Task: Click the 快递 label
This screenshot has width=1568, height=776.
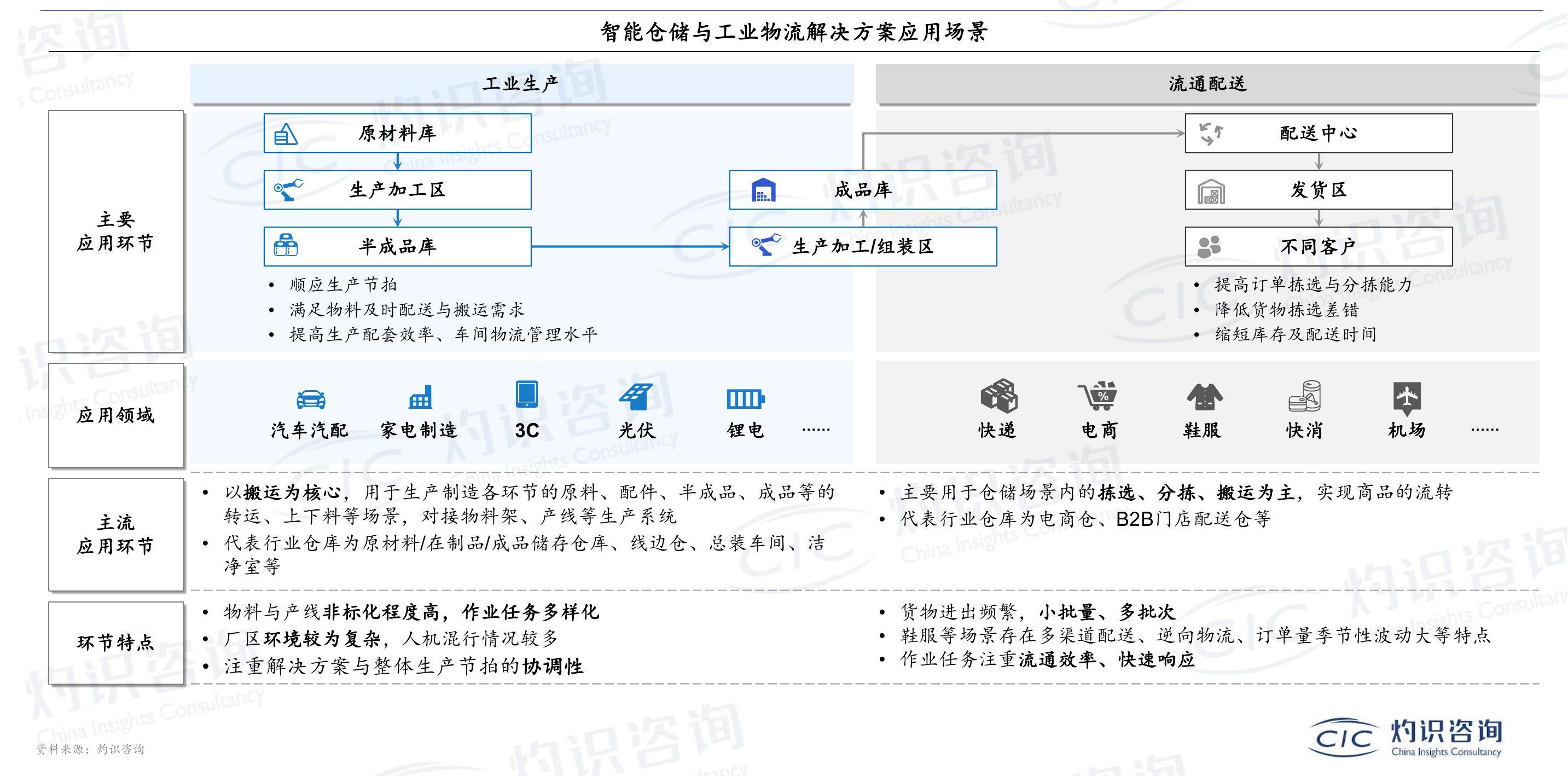Action: [x=997, y=430]
